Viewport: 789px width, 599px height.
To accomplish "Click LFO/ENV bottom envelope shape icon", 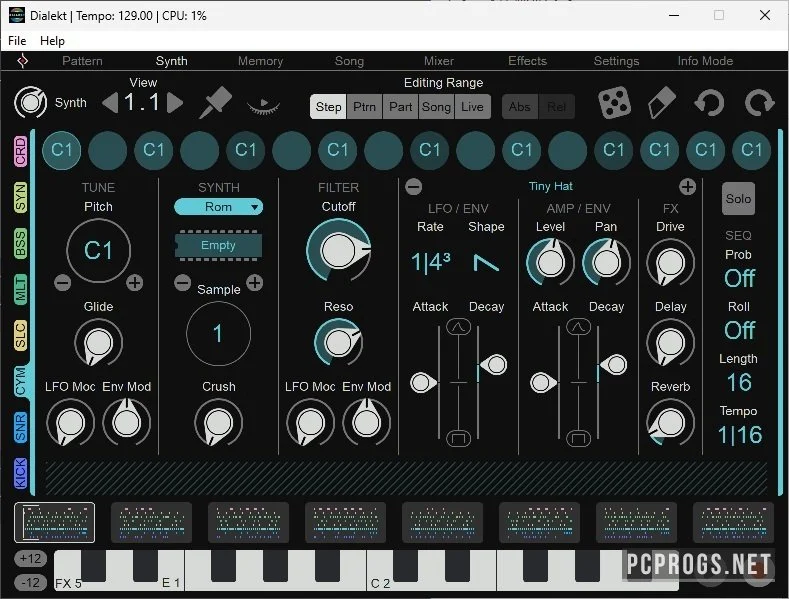I will pyautogui.click(x=458, y=438).
